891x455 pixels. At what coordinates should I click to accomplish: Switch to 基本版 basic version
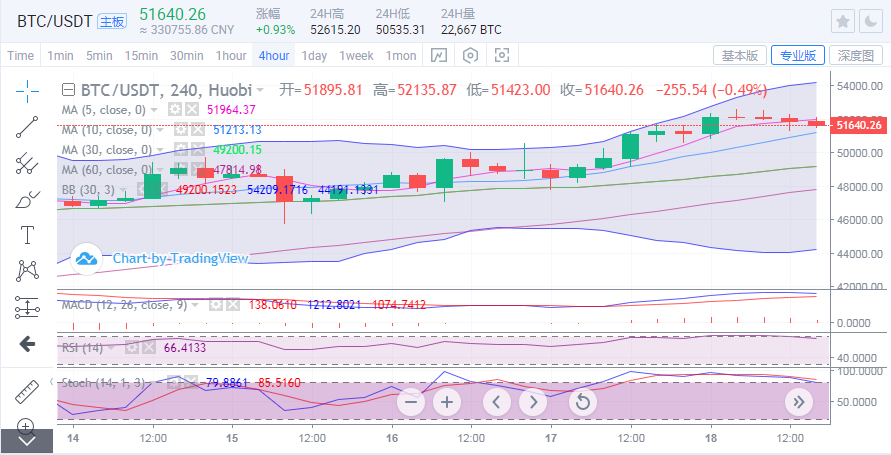tap(740, 55)
